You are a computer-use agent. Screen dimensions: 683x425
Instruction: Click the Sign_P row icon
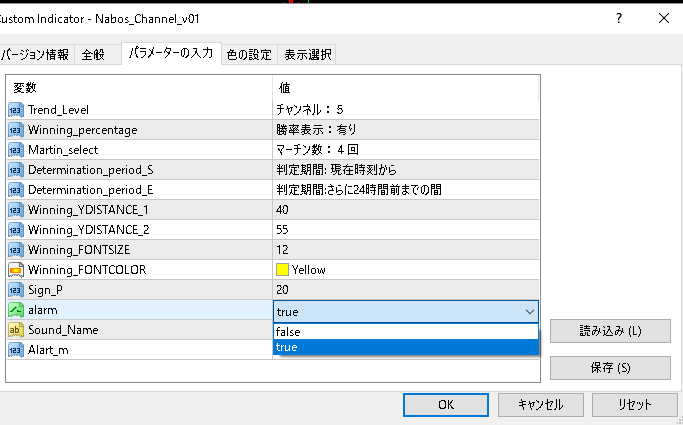click(16, 290)
